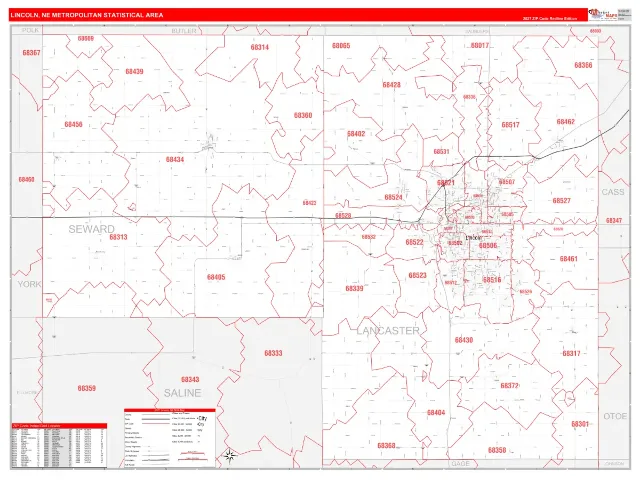Click the 68372 ZIP label
This screenshot has height=480, width=640.
[x=509, y=386]
